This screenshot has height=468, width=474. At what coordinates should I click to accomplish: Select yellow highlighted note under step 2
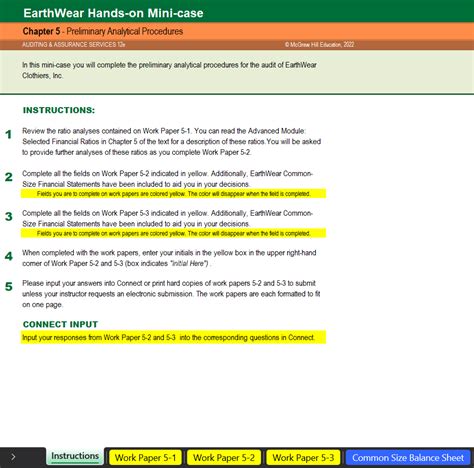coord(173,194)
